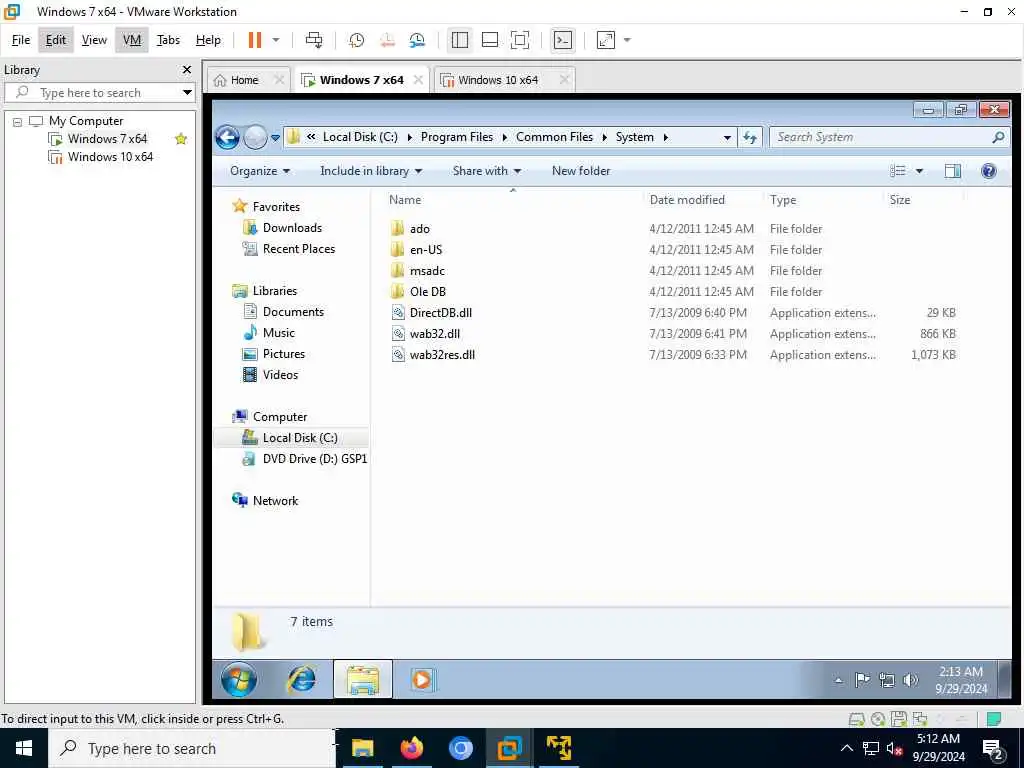Toggle the thumbnail bar icon
The image size is (1024, 768).
click(490, 40)
